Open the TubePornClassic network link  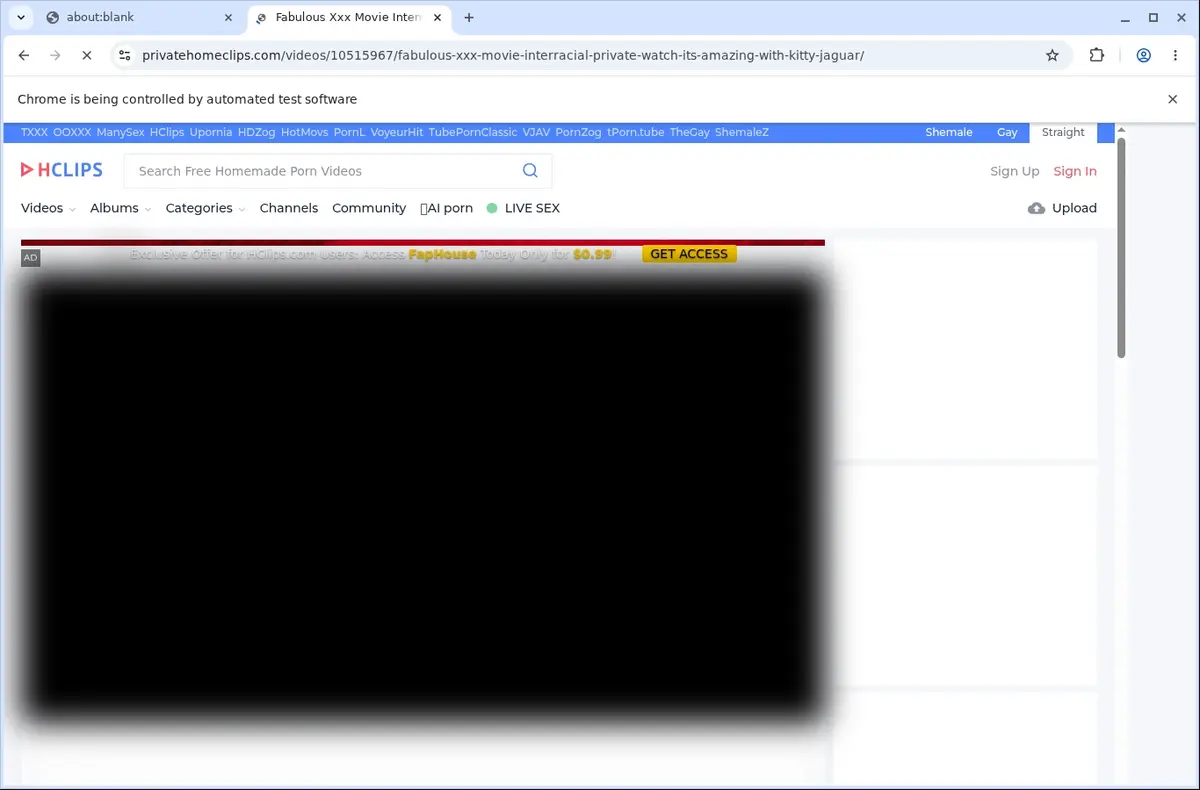click(473, 132)
